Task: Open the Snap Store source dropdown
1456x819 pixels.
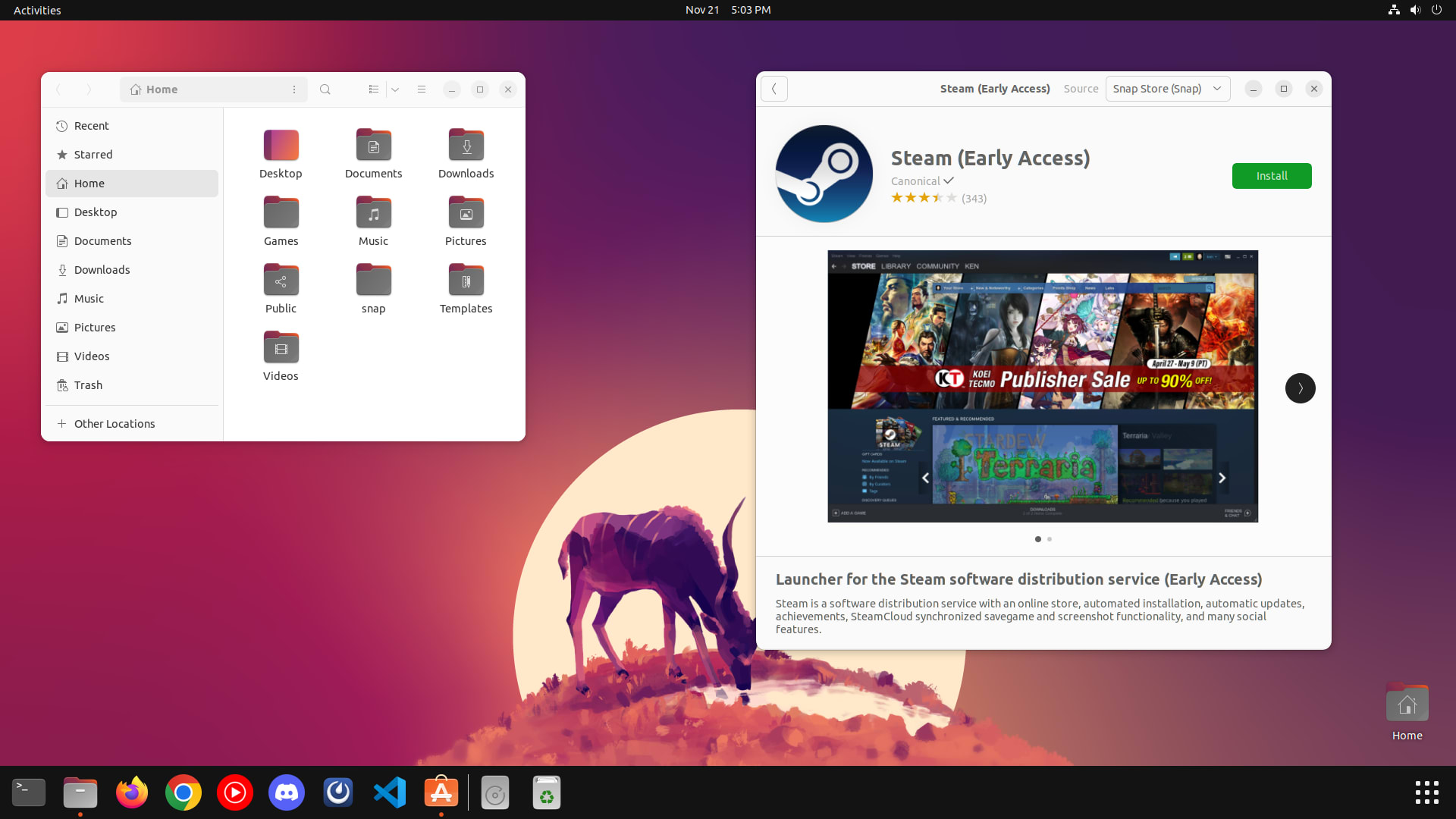Action: tap(1168, 89)
